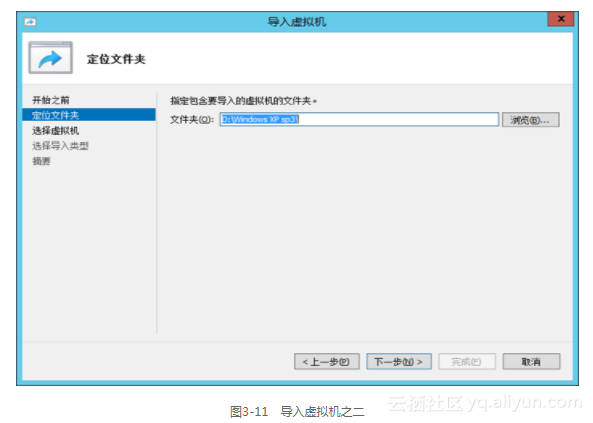The width and height of the screenshot is (593, 423).
Task: Click the large blue arrow wizard icon
Action: (x=51, y=58)
